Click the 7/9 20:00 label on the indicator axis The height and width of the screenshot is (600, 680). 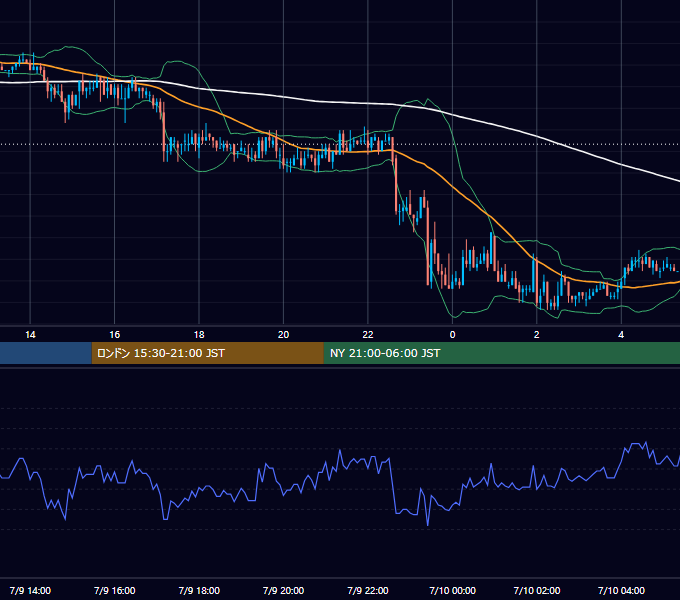283,590
